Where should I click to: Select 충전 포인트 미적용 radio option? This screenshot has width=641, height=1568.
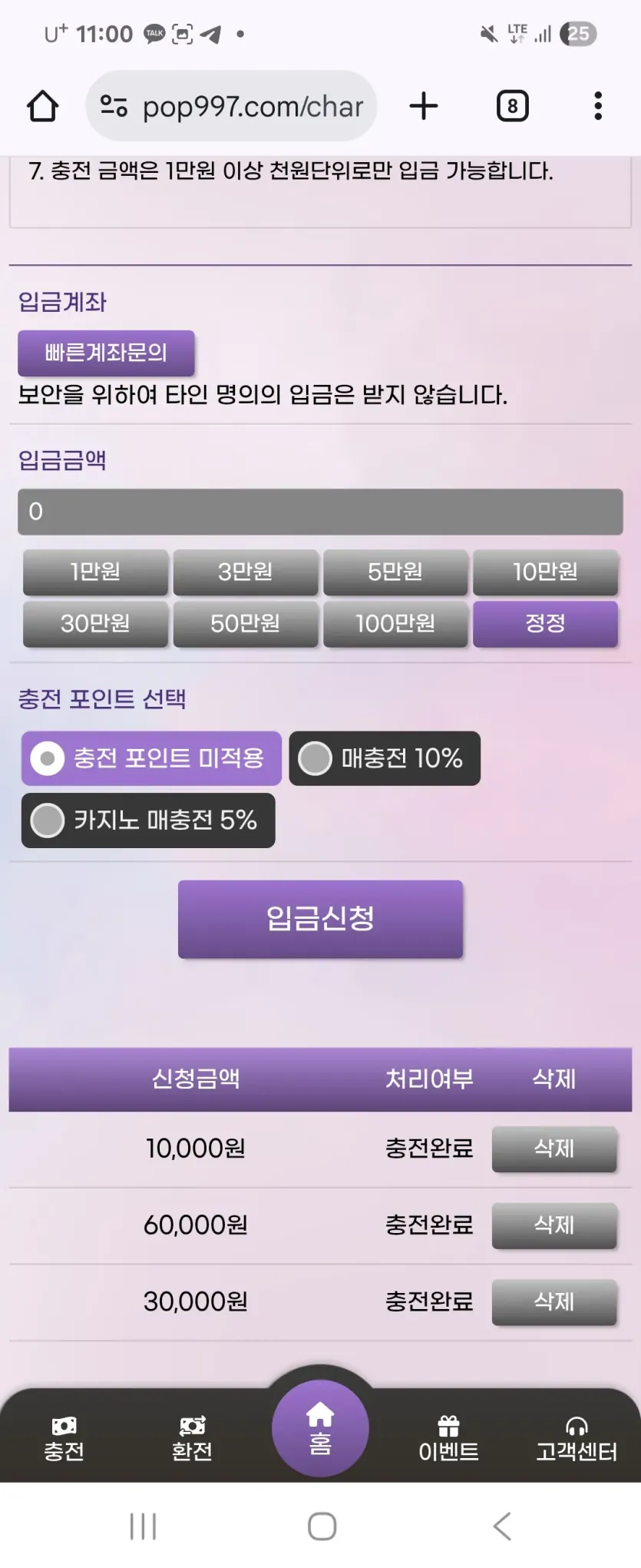tap(151, 758)
